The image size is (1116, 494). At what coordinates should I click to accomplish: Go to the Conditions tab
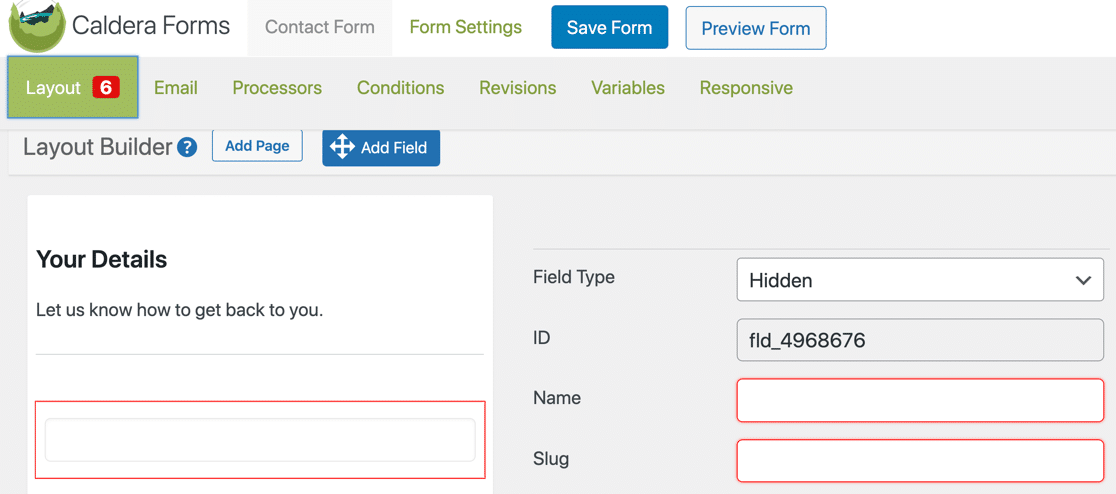(400, 88)
